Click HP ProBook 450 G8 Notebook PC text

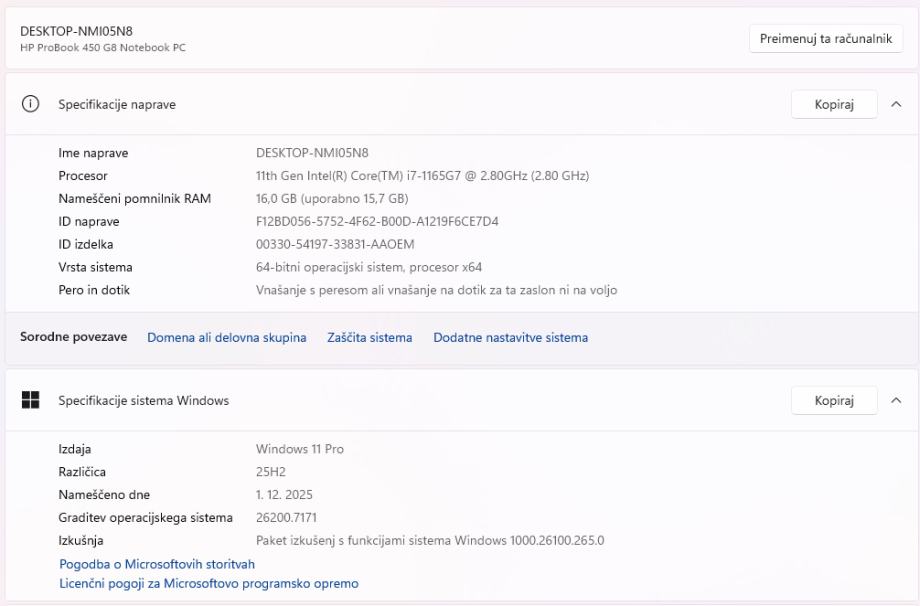point(103,48)
